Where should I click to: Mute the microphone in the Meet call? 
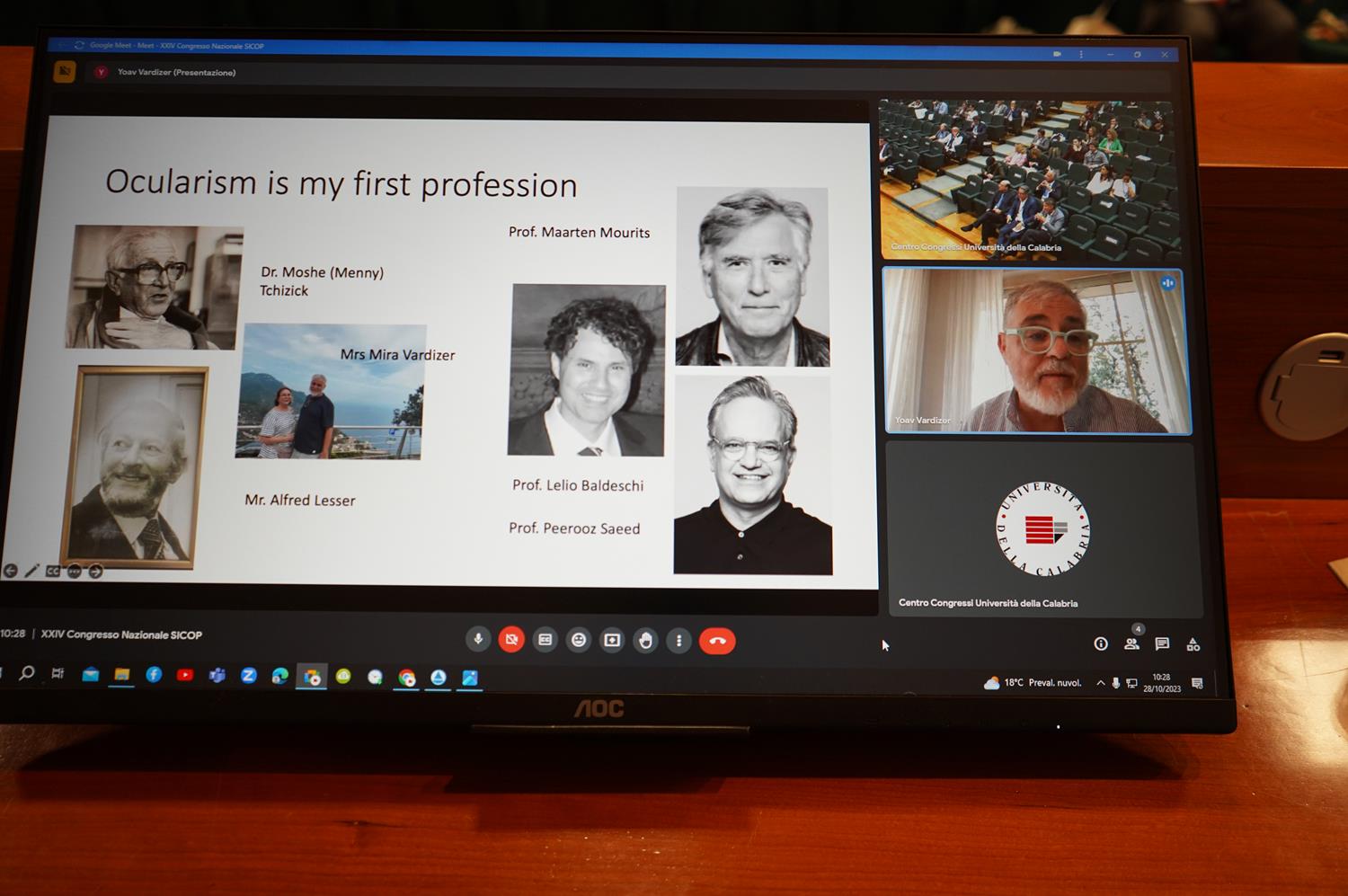(x=478, y=639)
